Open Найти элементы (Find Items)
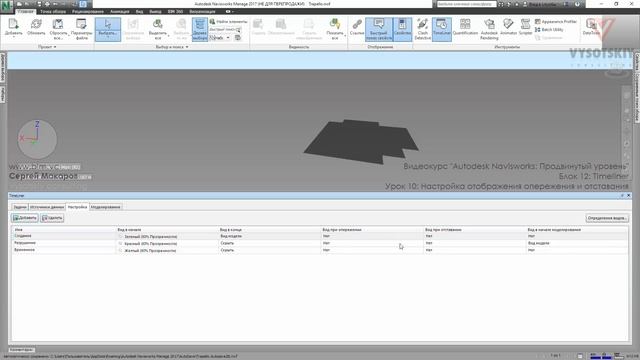This screenshot has height=360, width=640. [x=229, y=21]
